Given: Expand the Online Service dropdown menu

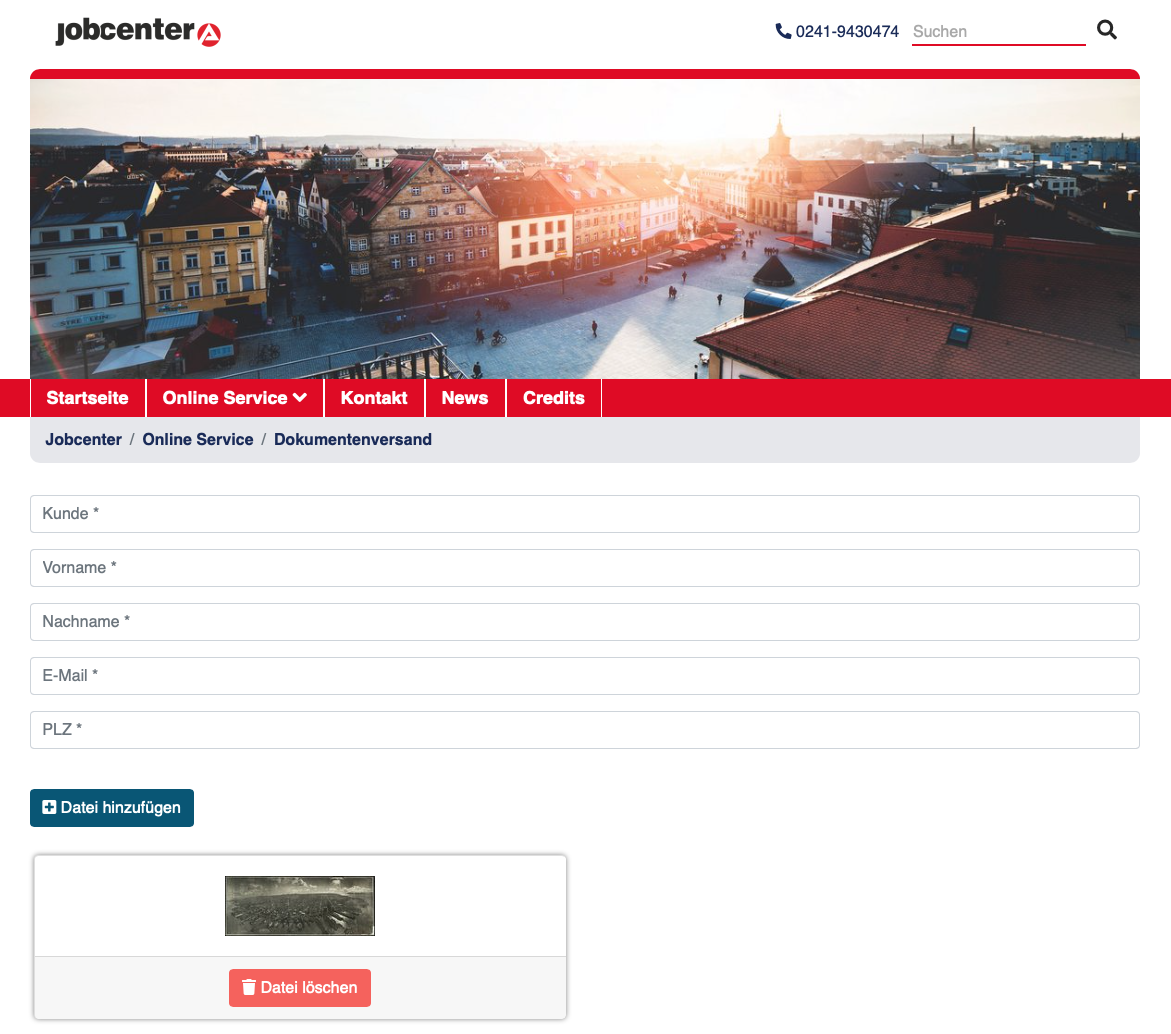Looking at the screenshot, I should tap(234, 398).
